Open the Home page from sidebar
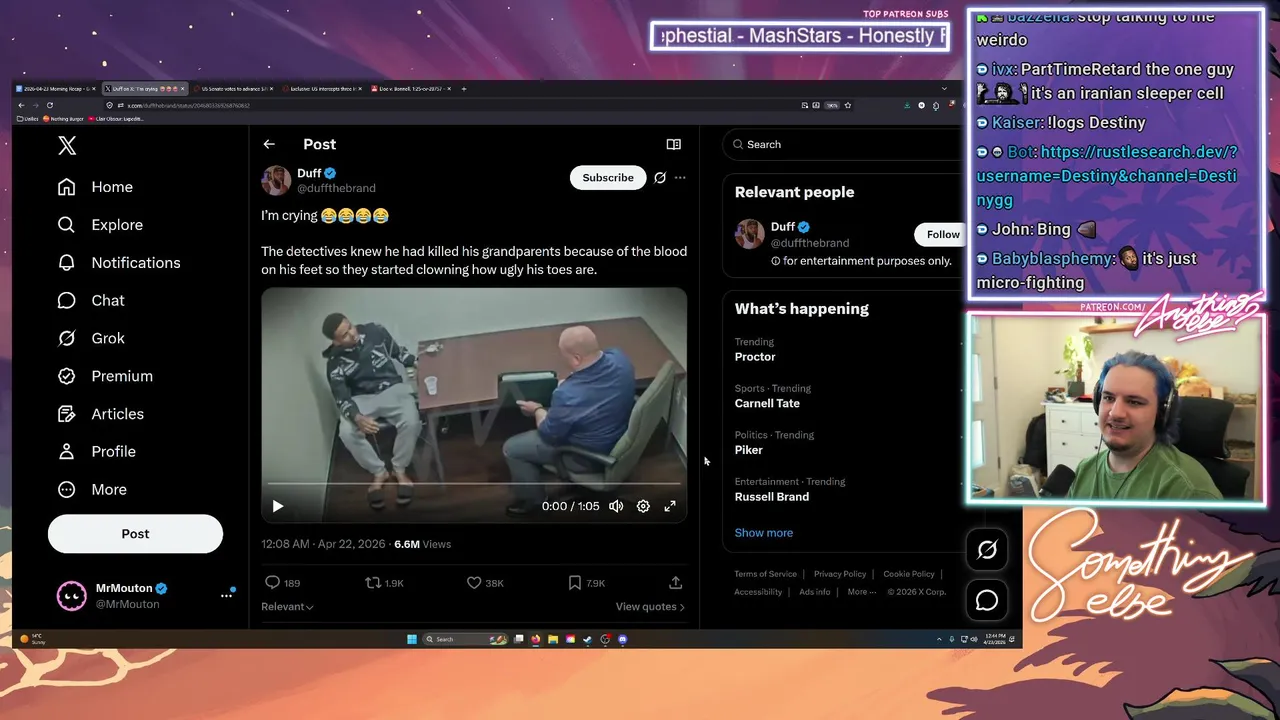Image resolution: width=1280 pixels, height=720 pixels. (x=95, y=187)
